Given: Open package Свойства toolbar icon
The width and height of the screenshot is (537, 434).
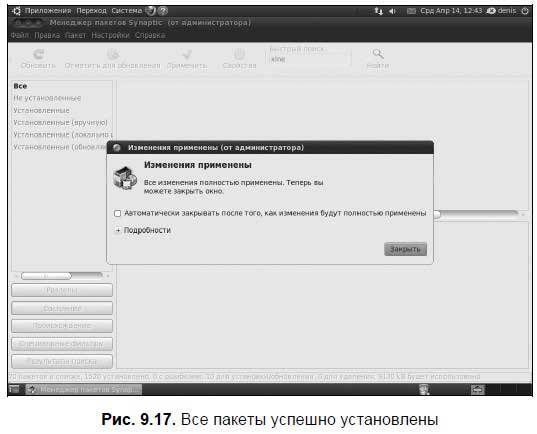Looking at the screenshot, I should coord(239,54).
